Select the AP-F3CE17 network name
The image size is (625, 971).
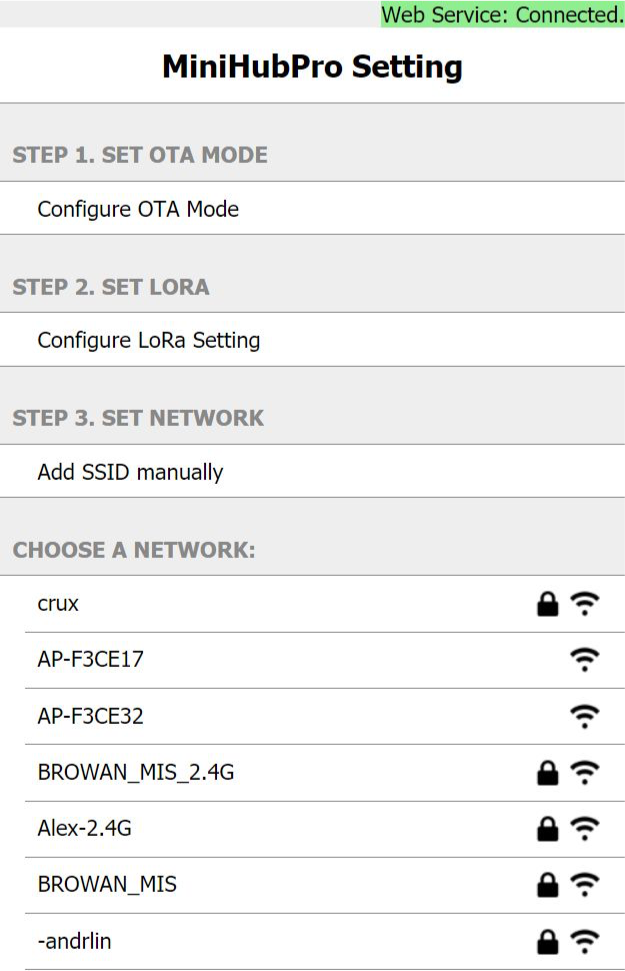[x=90, y=660]
